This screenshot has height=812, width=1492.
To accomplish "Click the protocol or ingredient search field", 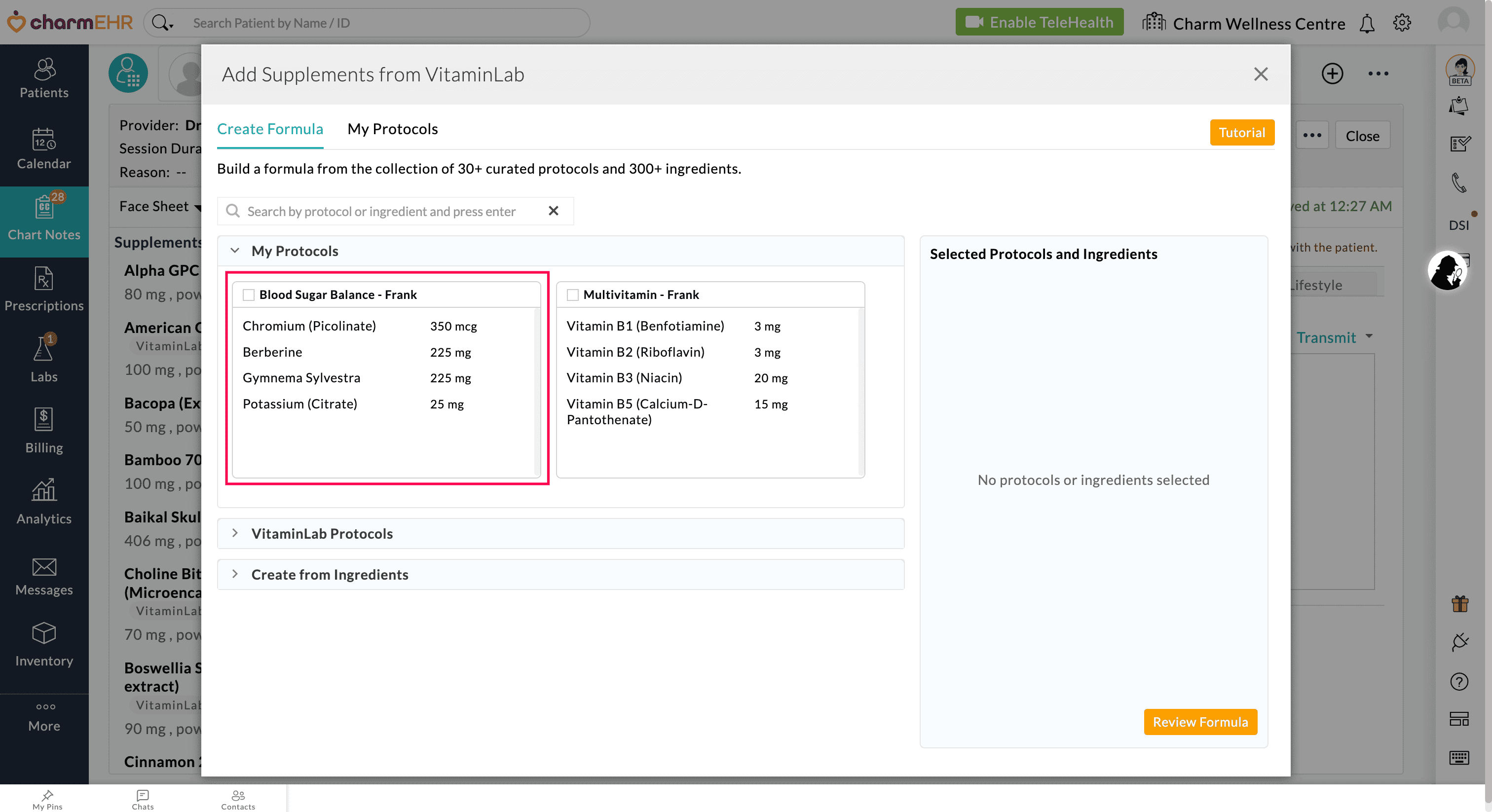I will (x=388, y=212).
